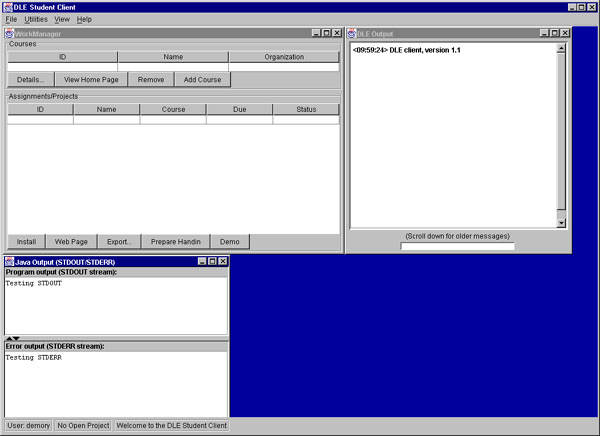The image size is (600, 436).
Task: Select the Courses ID column header
Action: click(x=62, y=57)
